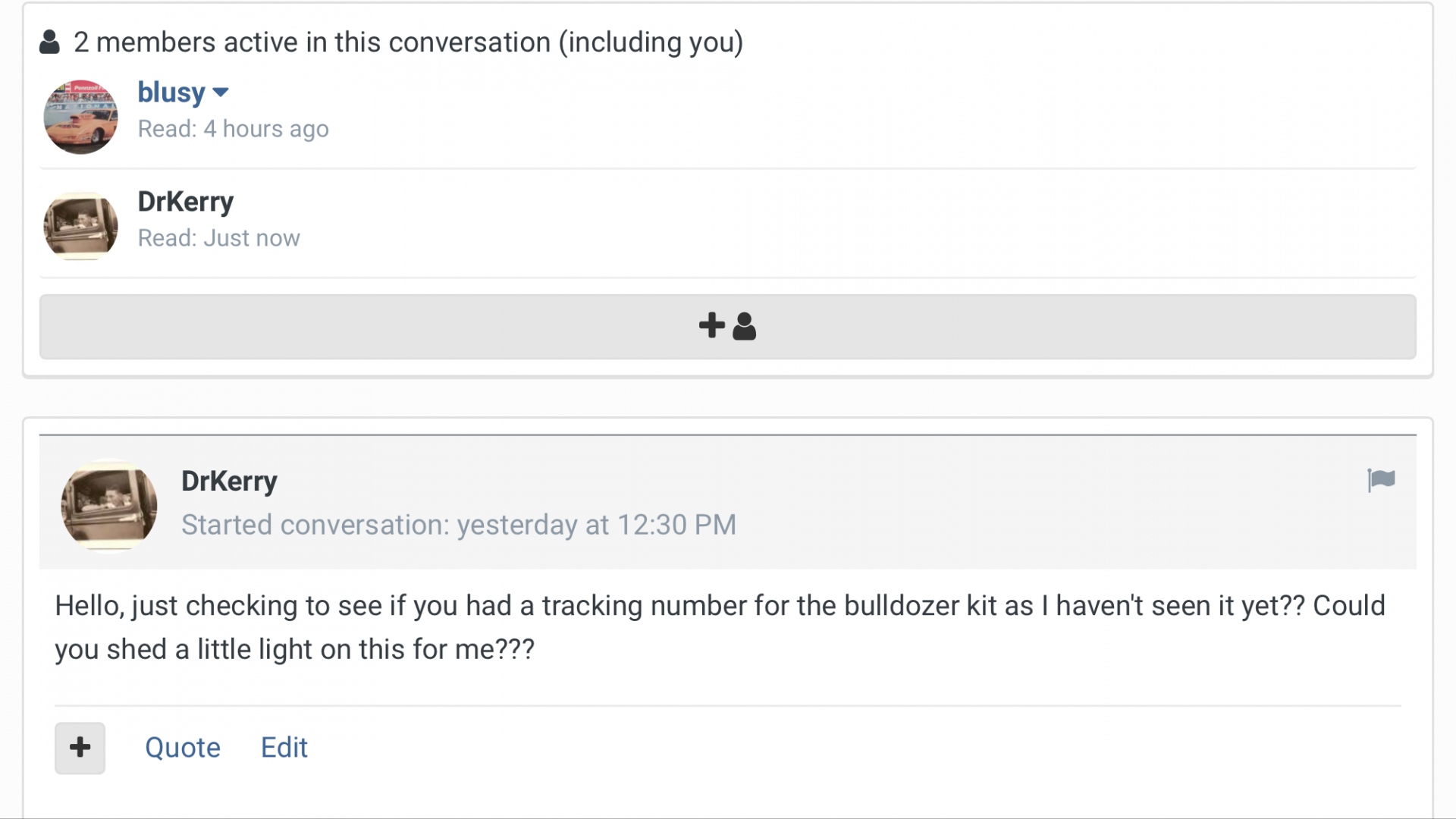
Task: Click the plus icon beside Quote
Action: point(80,748)
